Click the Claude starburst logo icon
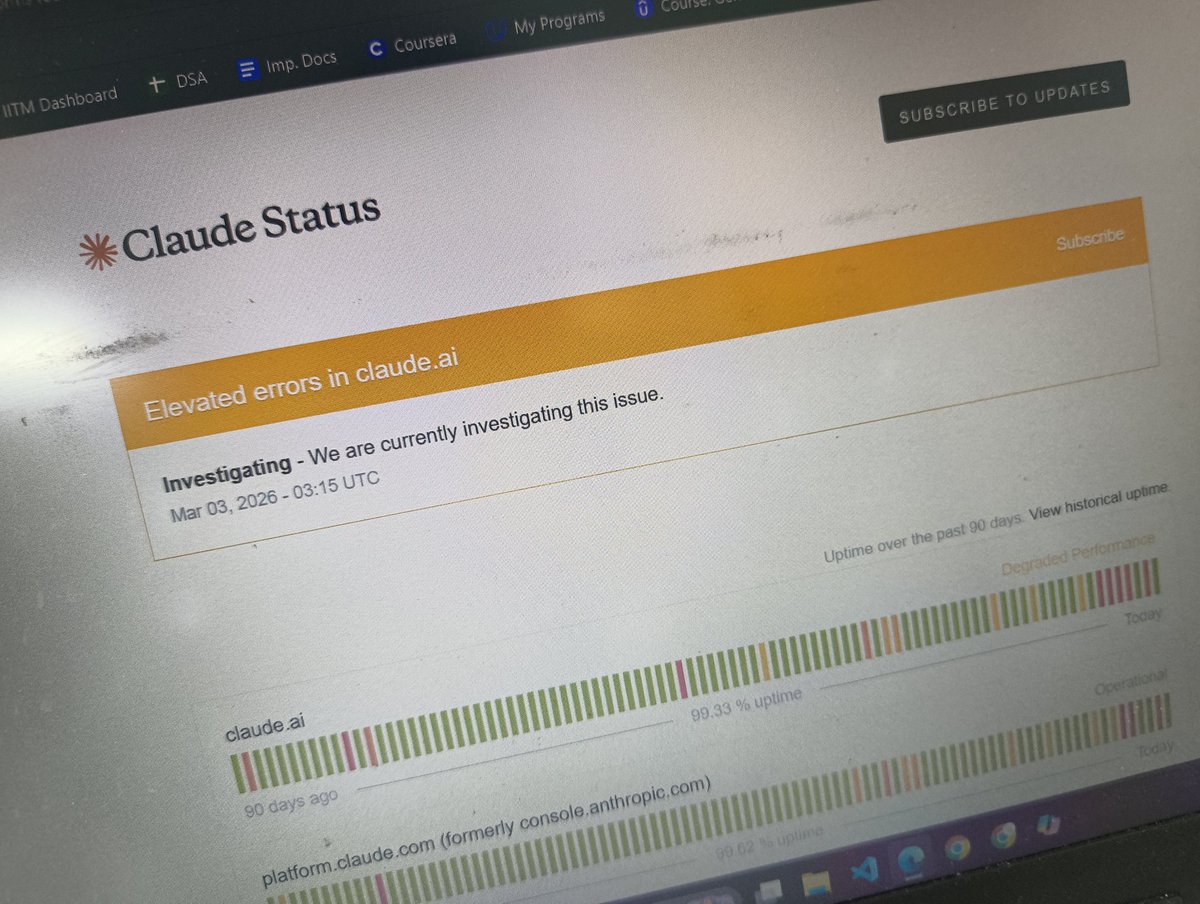 (x=97, y=250)
